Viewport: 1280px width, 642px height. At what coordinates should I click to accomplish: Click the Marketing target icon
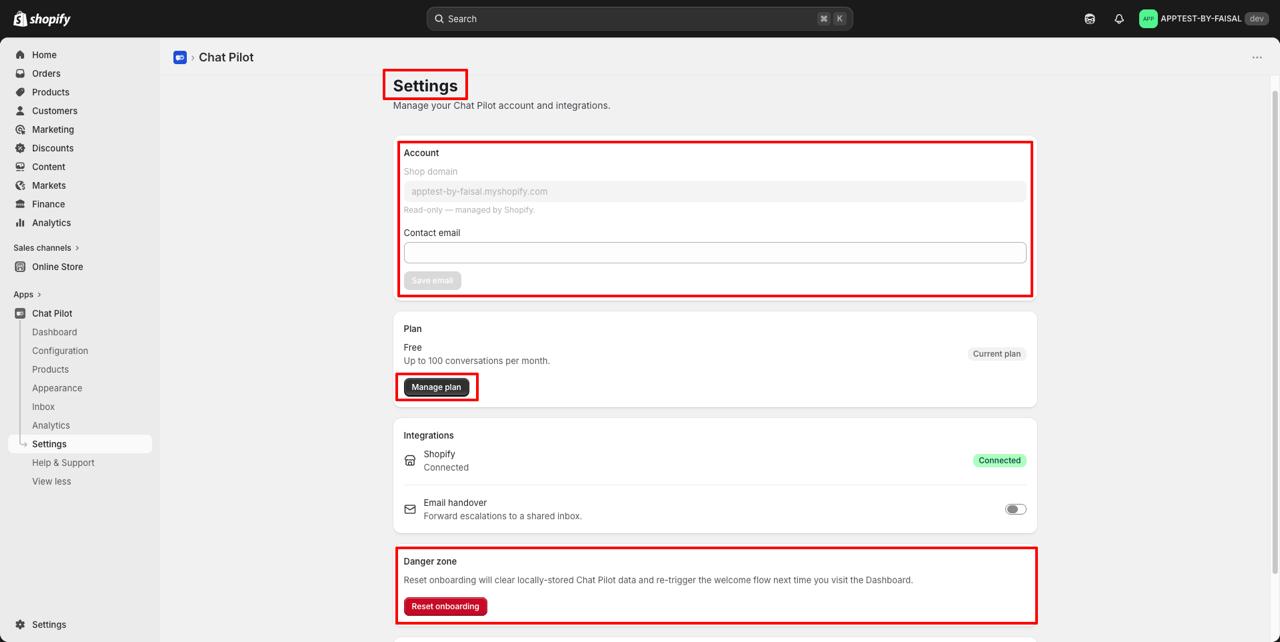click(20, 130)
